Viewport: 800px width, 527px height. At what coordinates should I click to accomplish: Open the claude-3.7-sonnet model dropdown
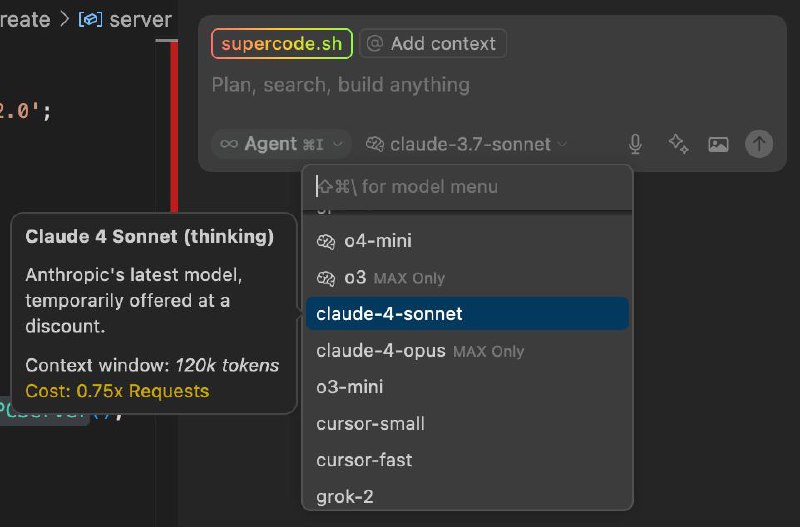468,144
